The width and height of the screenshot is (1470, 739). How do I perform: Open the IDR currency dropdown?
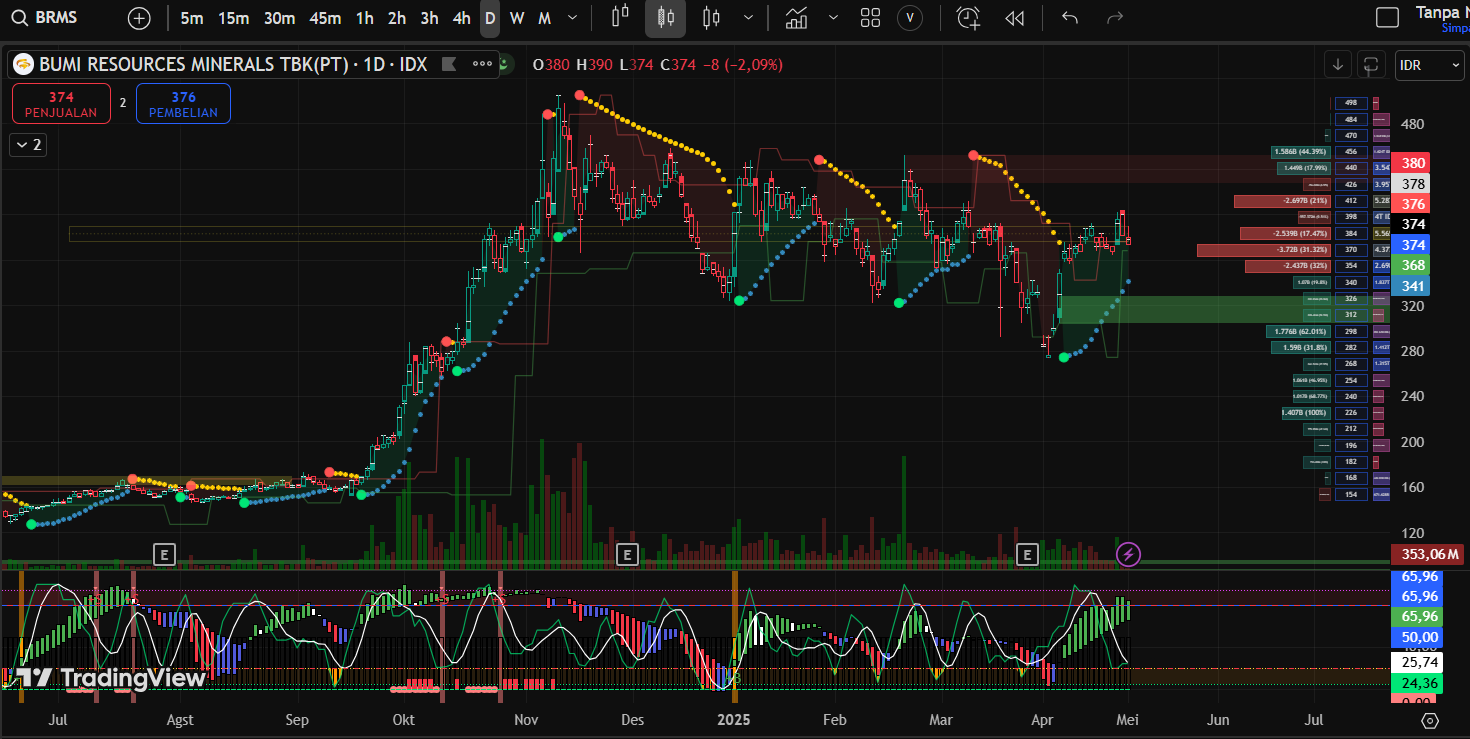pyautogui.click(x=1429, y=65)
